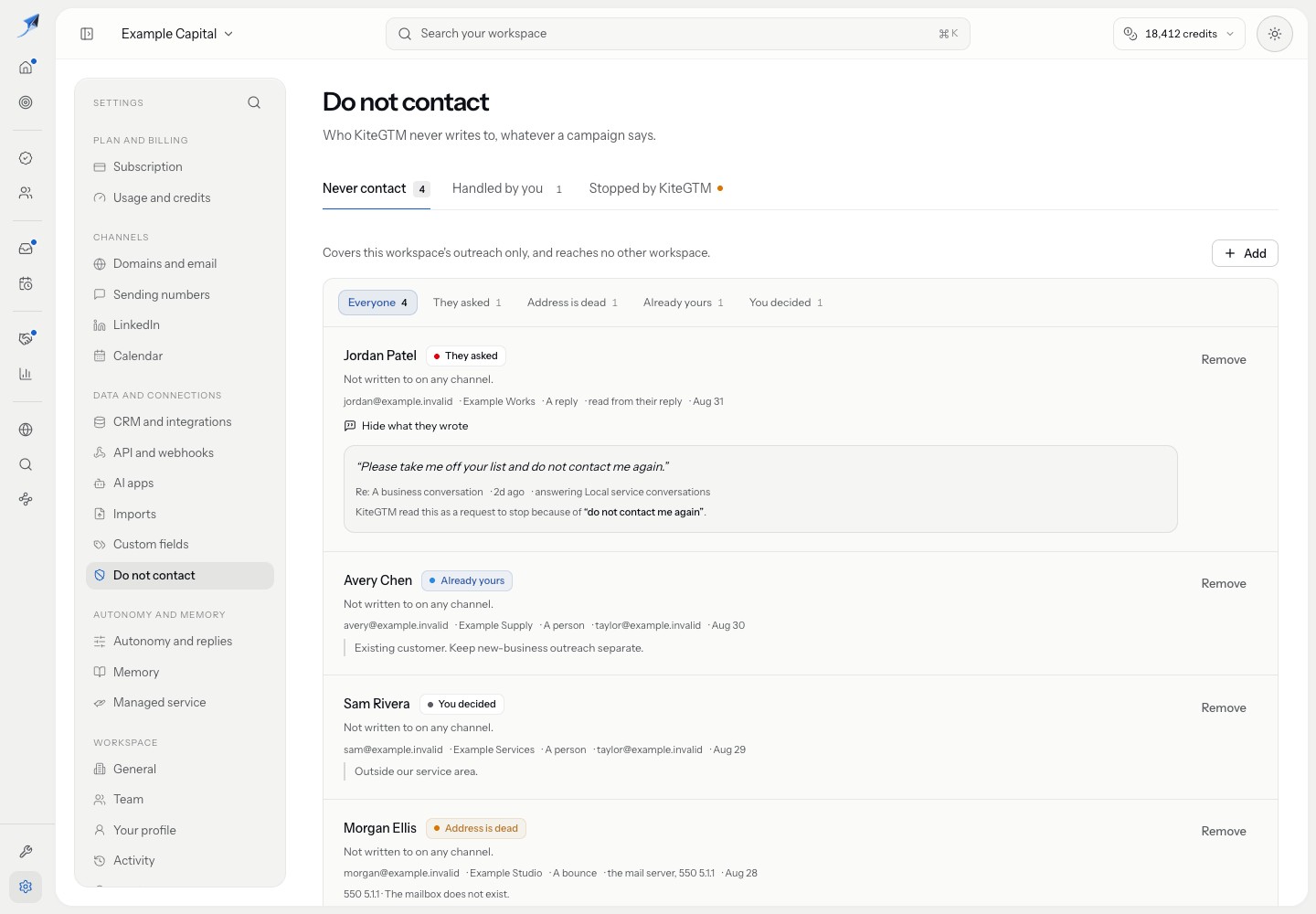Screen dimensions: 1316x914
Task: Filter by Already yours
Action: pyautogui.click(x=683, y=303)
